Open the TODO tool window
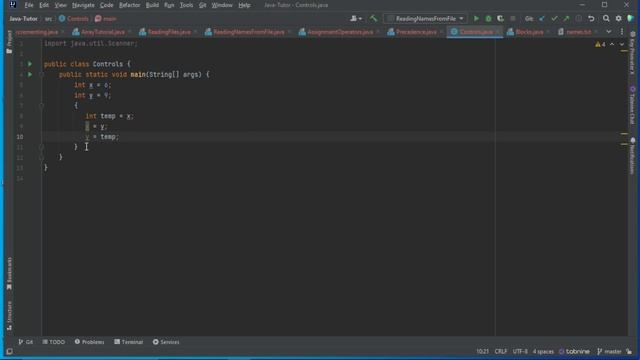640x360 pixels. click(53, 342)
